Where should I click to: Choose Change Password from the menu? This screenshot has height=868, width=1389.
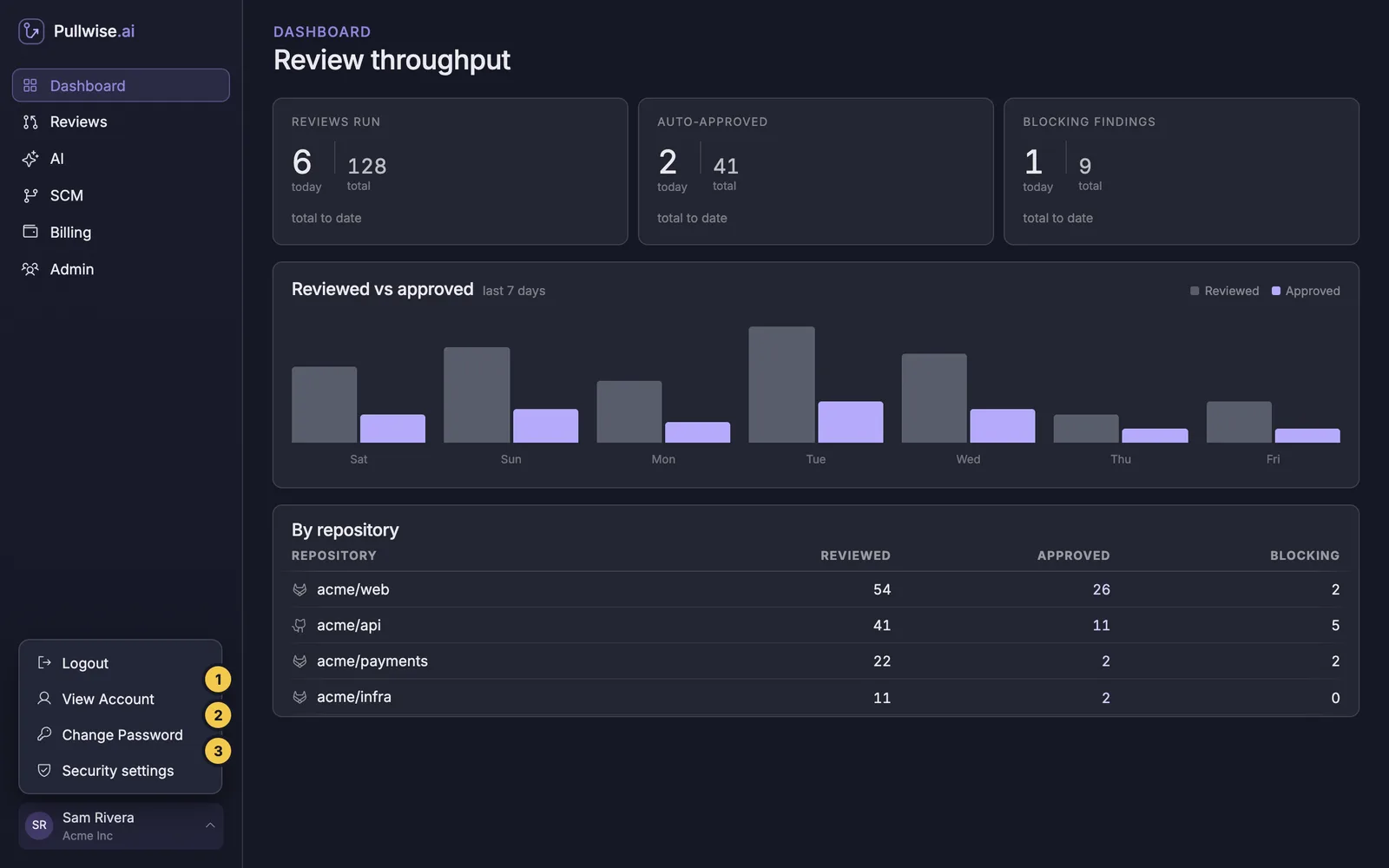coord(121,735)
